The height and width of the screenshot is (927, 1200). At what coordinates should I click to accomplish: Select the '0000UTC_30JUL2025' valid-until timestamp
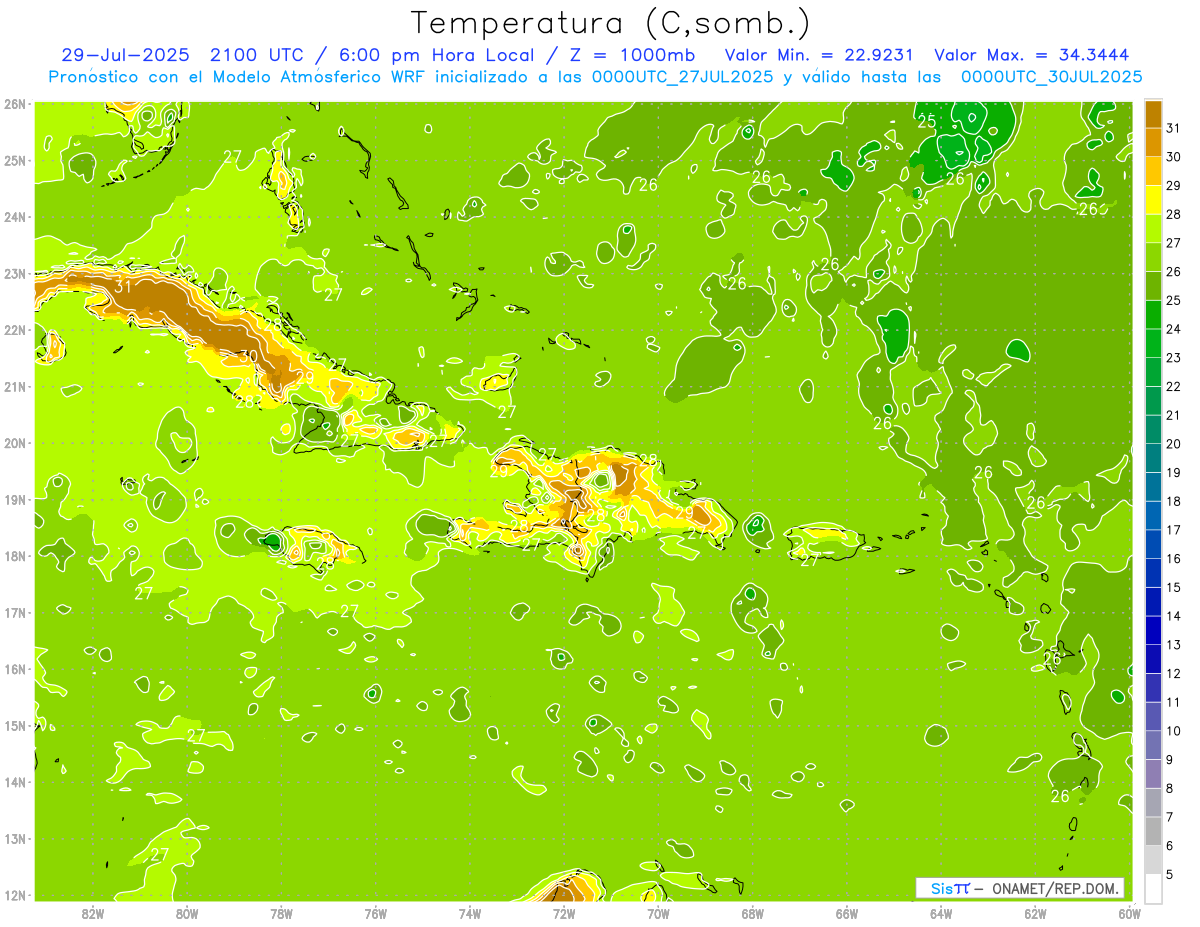click(1051, 77)
